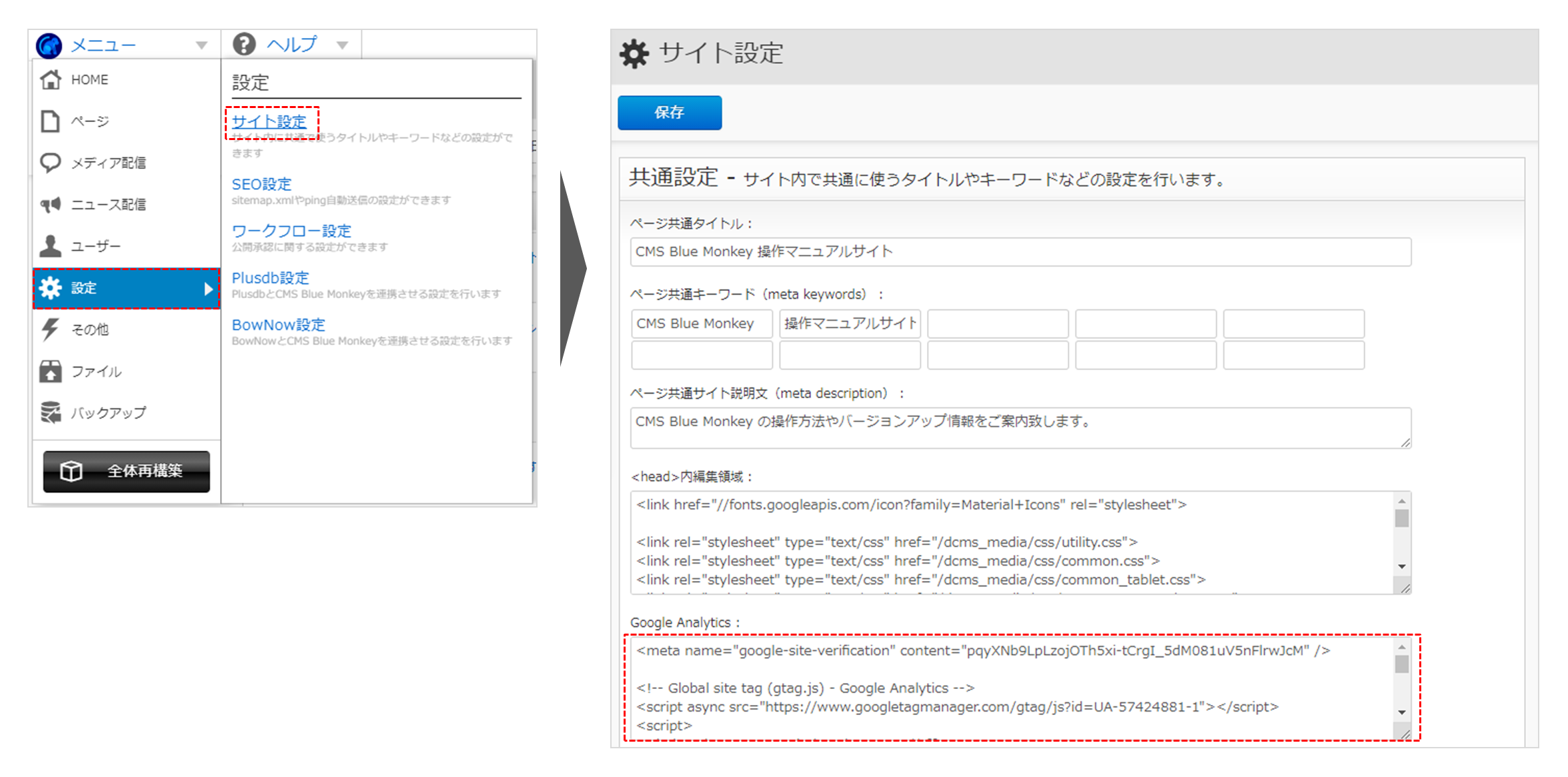Expand the ヘルプ dropdown arrow

point(342,45)
